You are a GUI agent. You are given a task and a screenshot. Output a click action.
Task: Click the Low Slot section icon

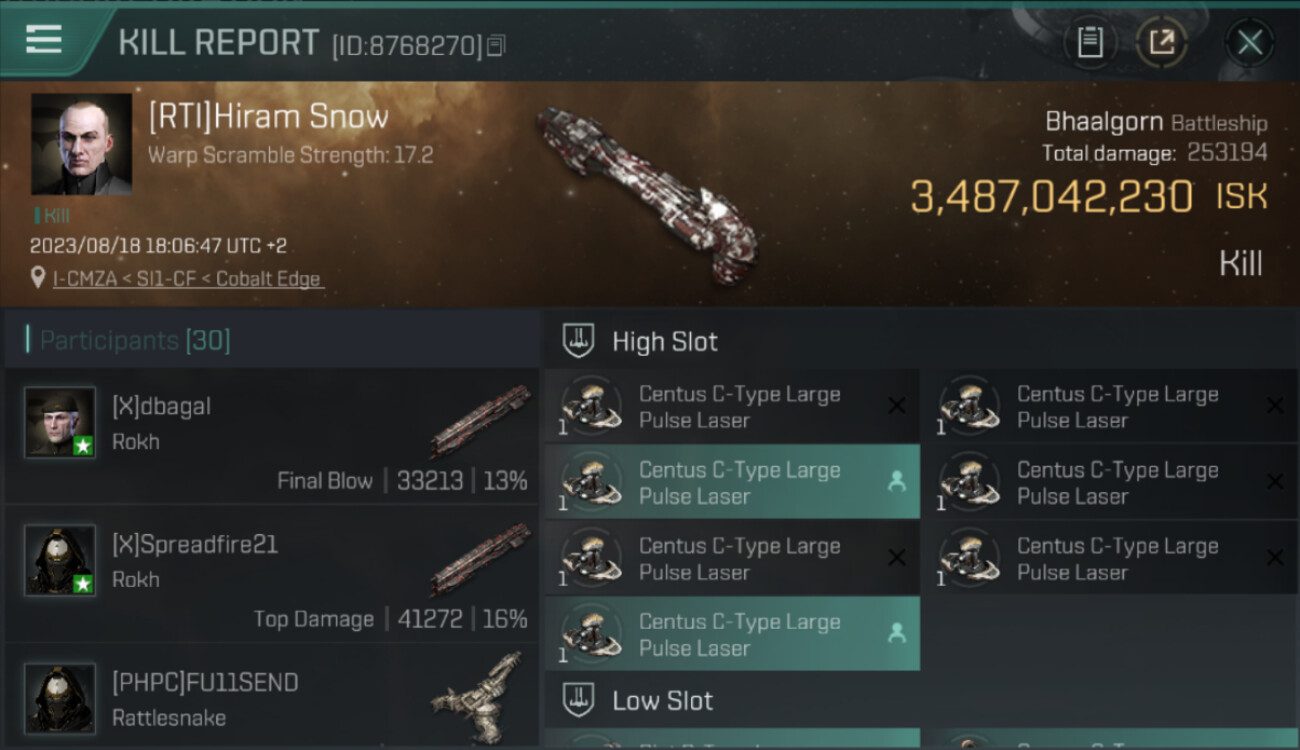[x=579, y=700]
